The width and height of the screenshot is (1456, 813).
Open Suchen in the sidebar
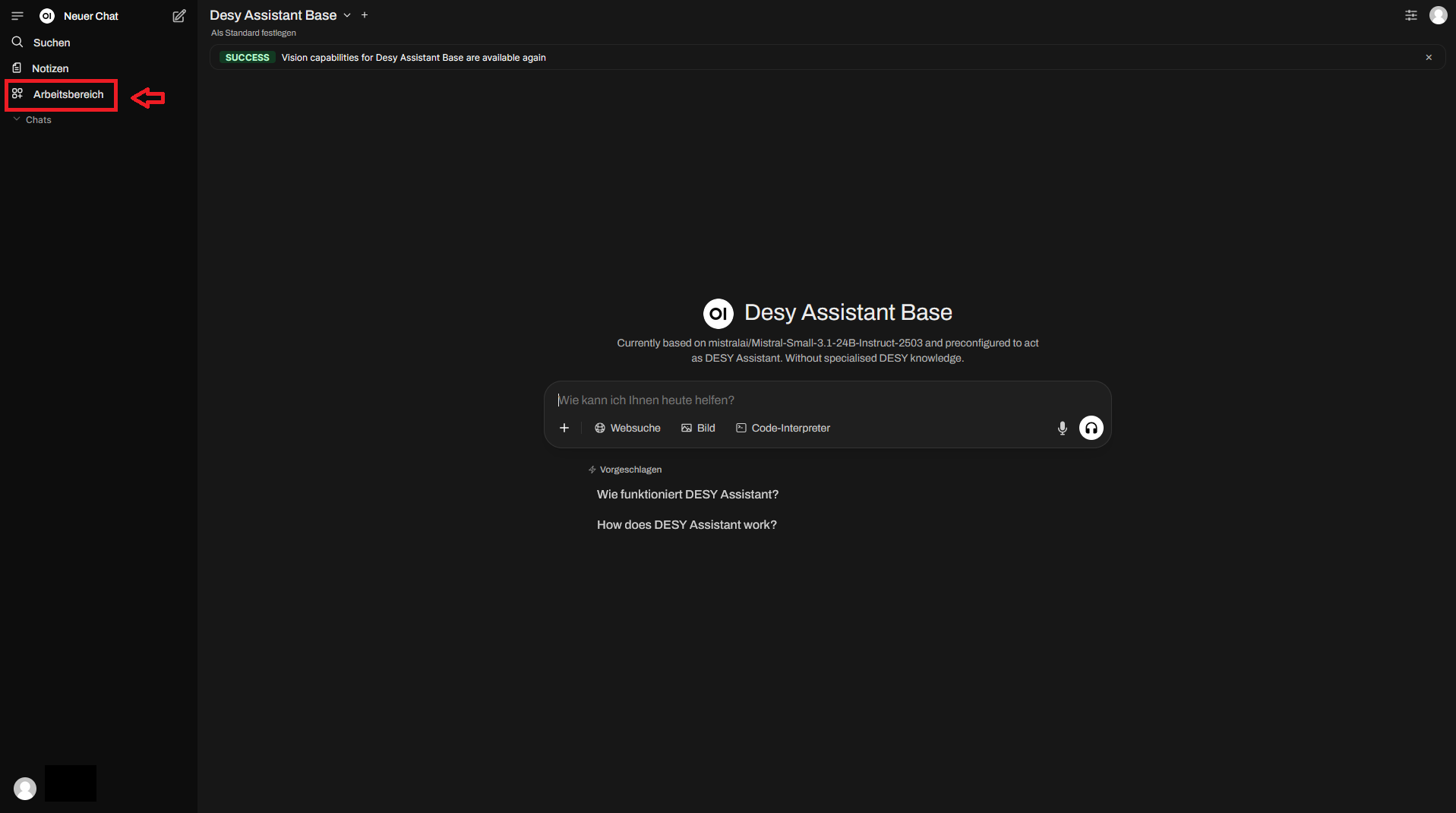(51, 43)
